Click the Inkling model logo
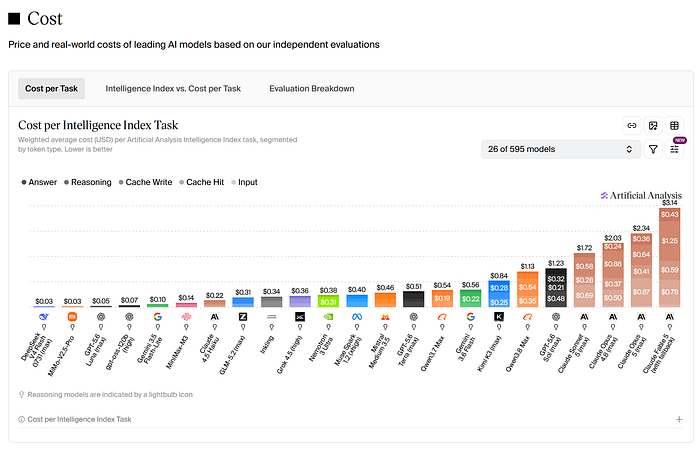 271,317
